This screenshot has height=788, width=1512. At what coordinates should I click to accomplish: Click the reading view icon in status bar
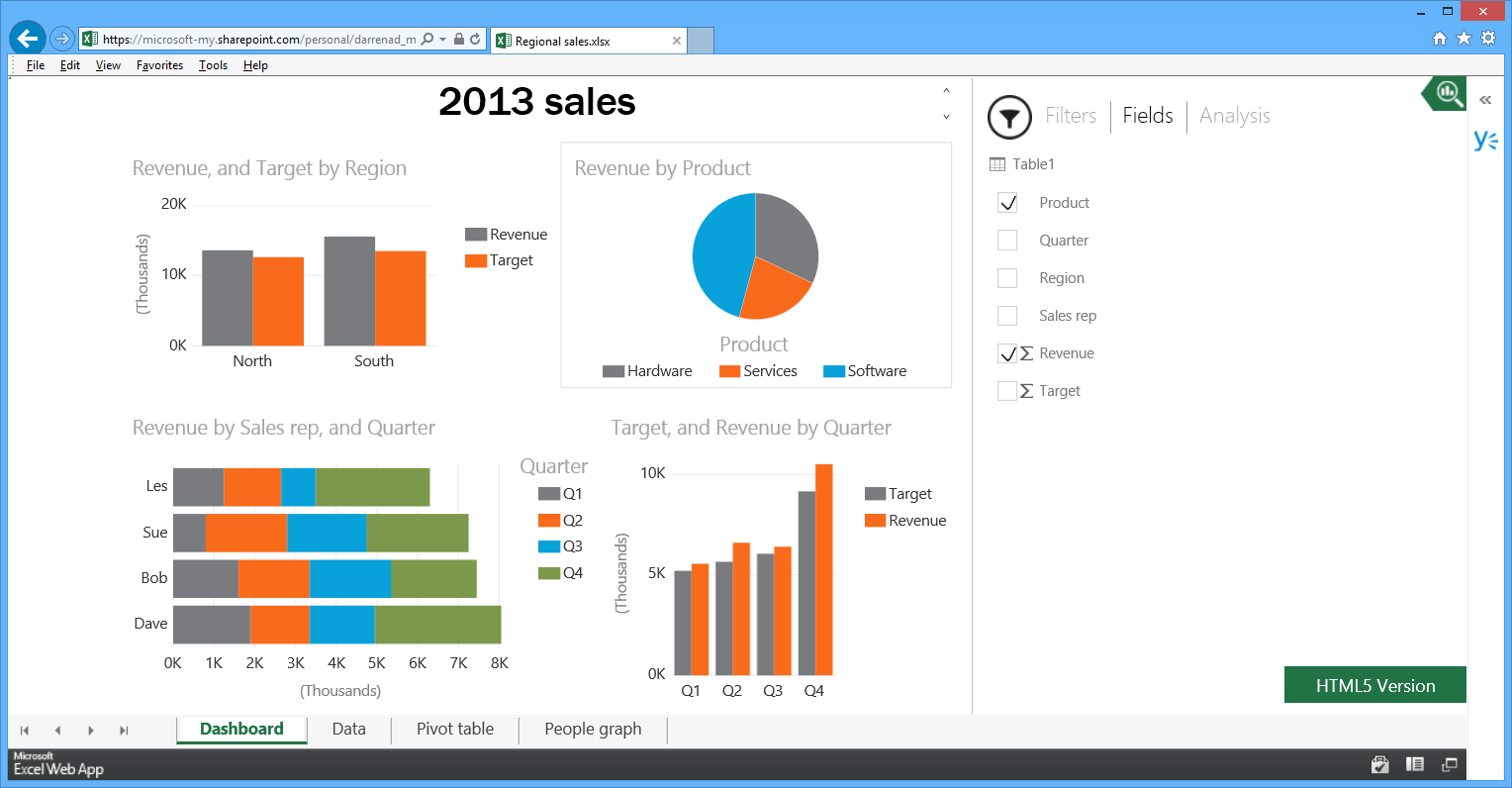coord(1415,764)
